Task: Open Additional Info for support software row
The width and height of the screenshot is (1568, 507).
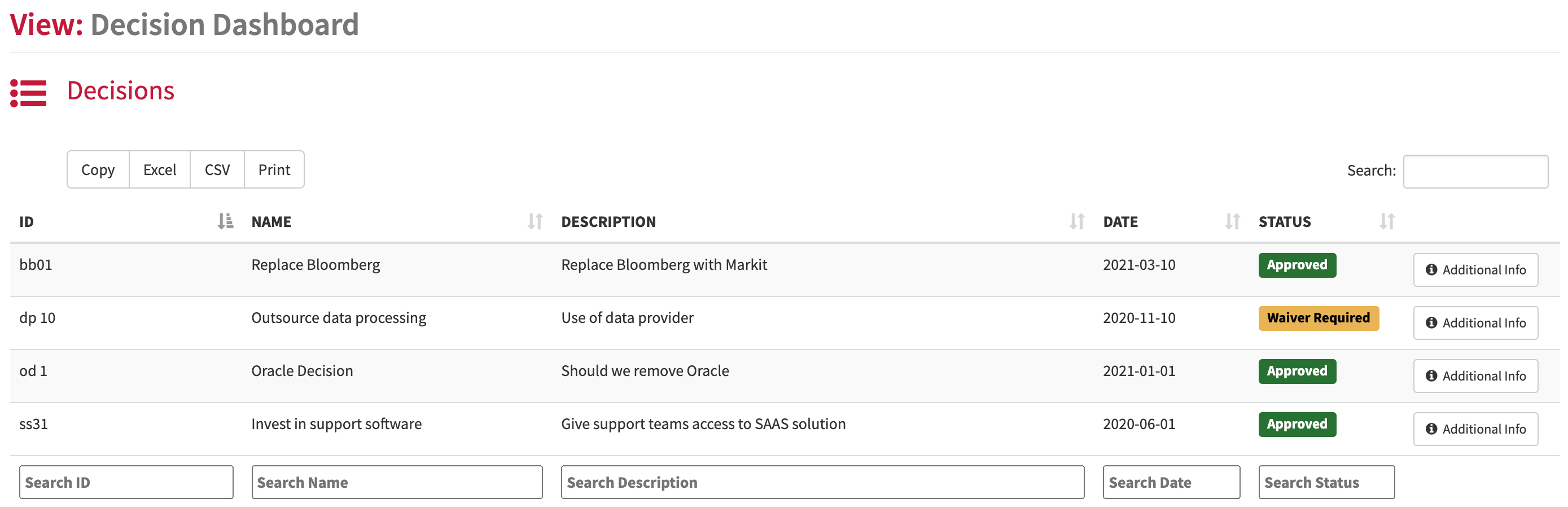Action: [1475, 429]
